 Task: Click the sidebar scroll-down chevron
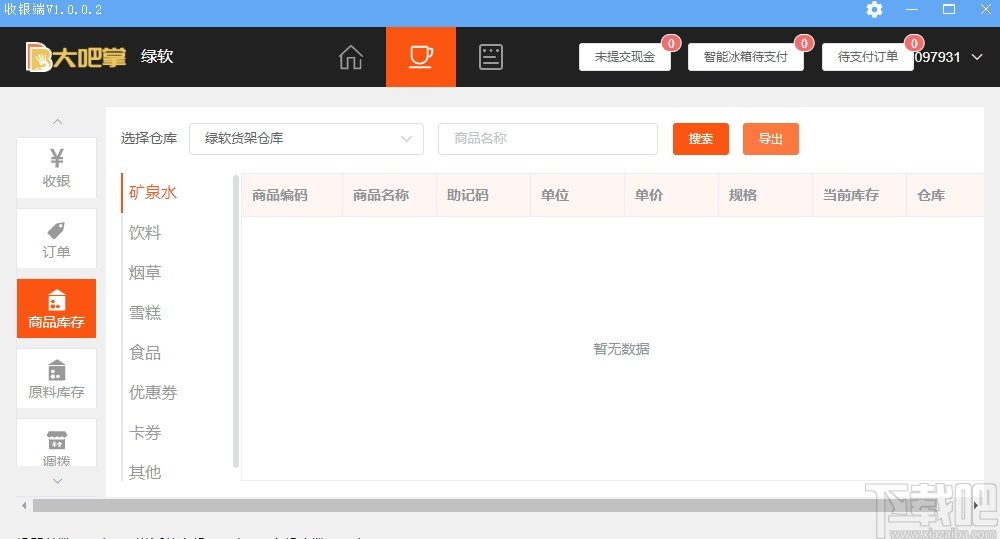coord(57,481)
